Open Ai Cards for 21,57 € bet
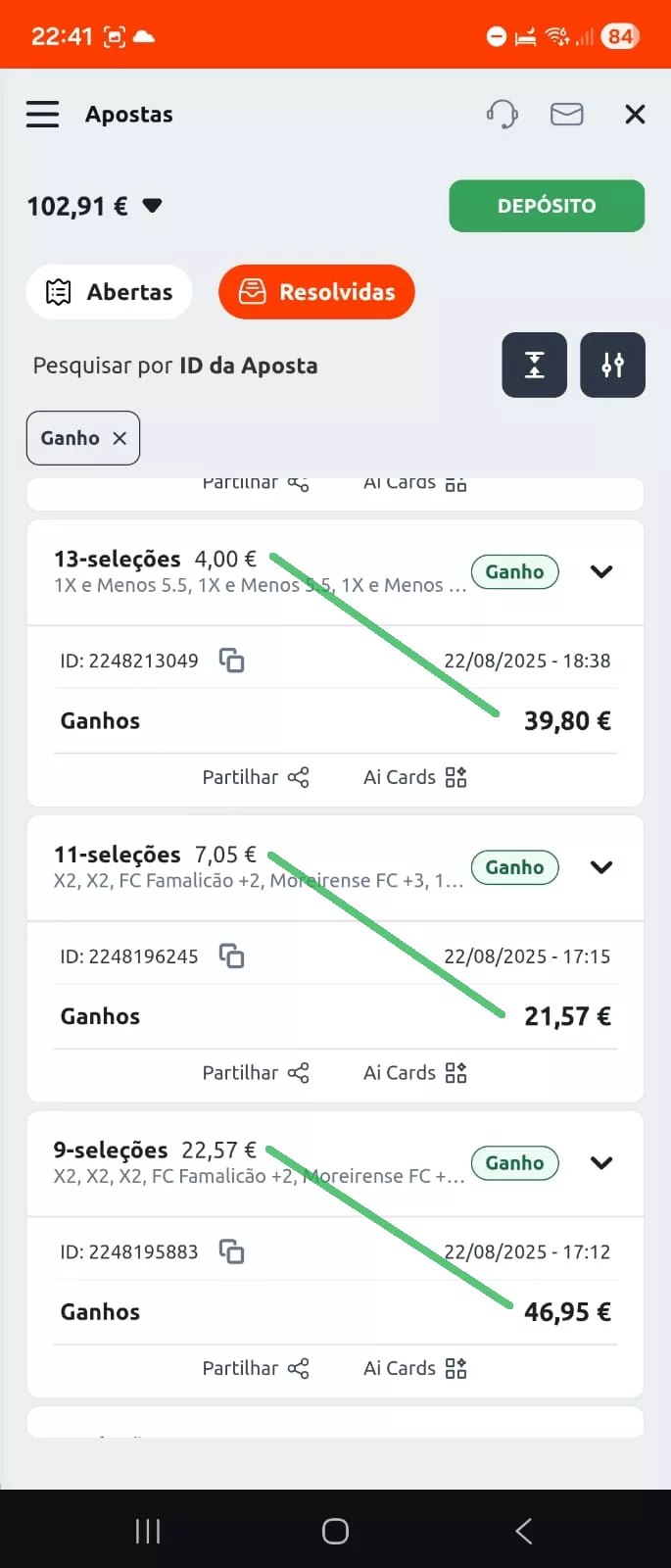The image size is (671, 1568). coord(414,1073)
